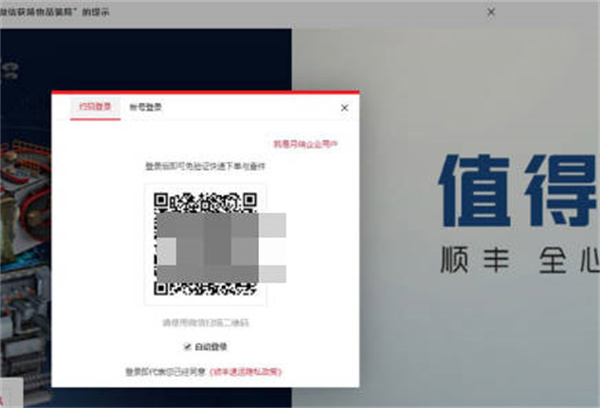Viewport: 600px width, 408px height.
Task: Toggle the 自动登录 checkbox
Action: (x=187, y=347)
